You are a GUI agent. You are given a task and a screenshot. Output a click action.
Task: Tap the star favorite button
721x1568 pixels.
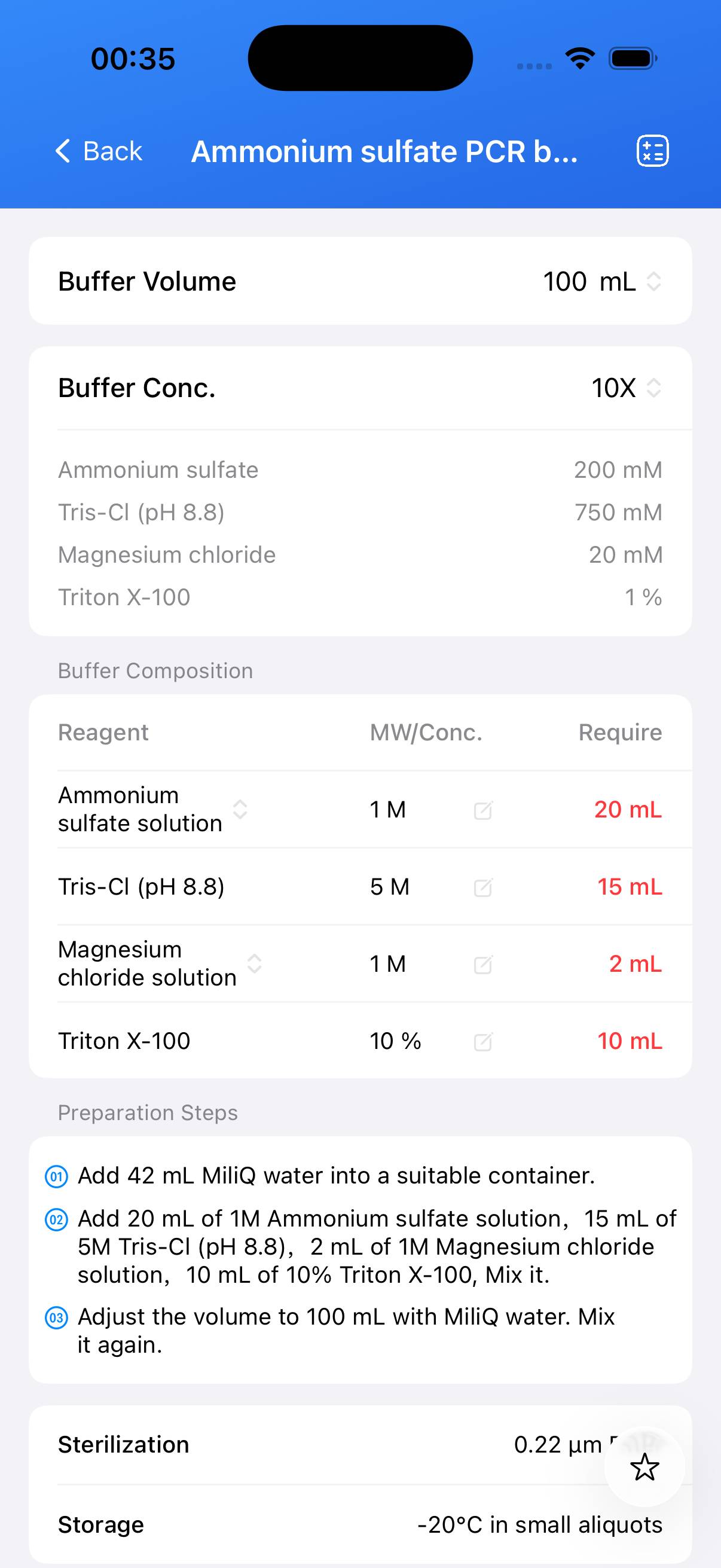tap(644, 1467)
